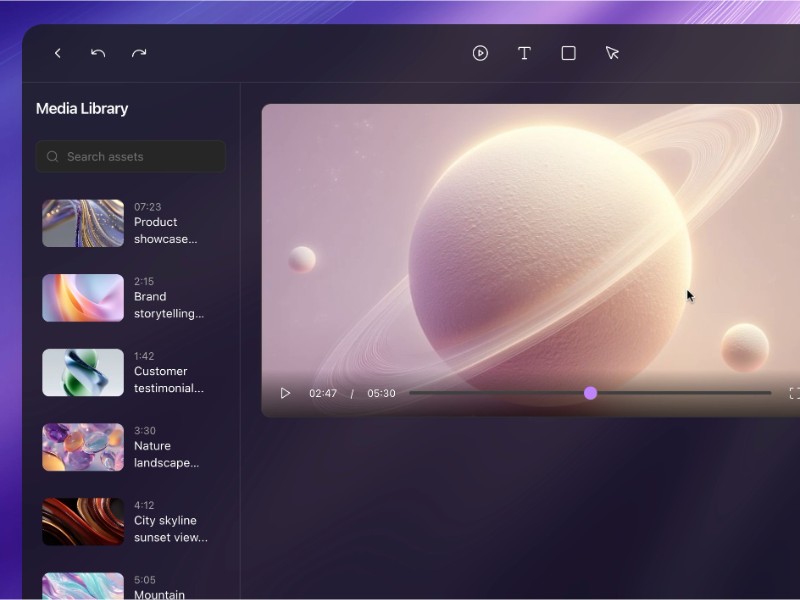Select the Shape tool
This screenshot has width=800, height=600.
[568, 53]
